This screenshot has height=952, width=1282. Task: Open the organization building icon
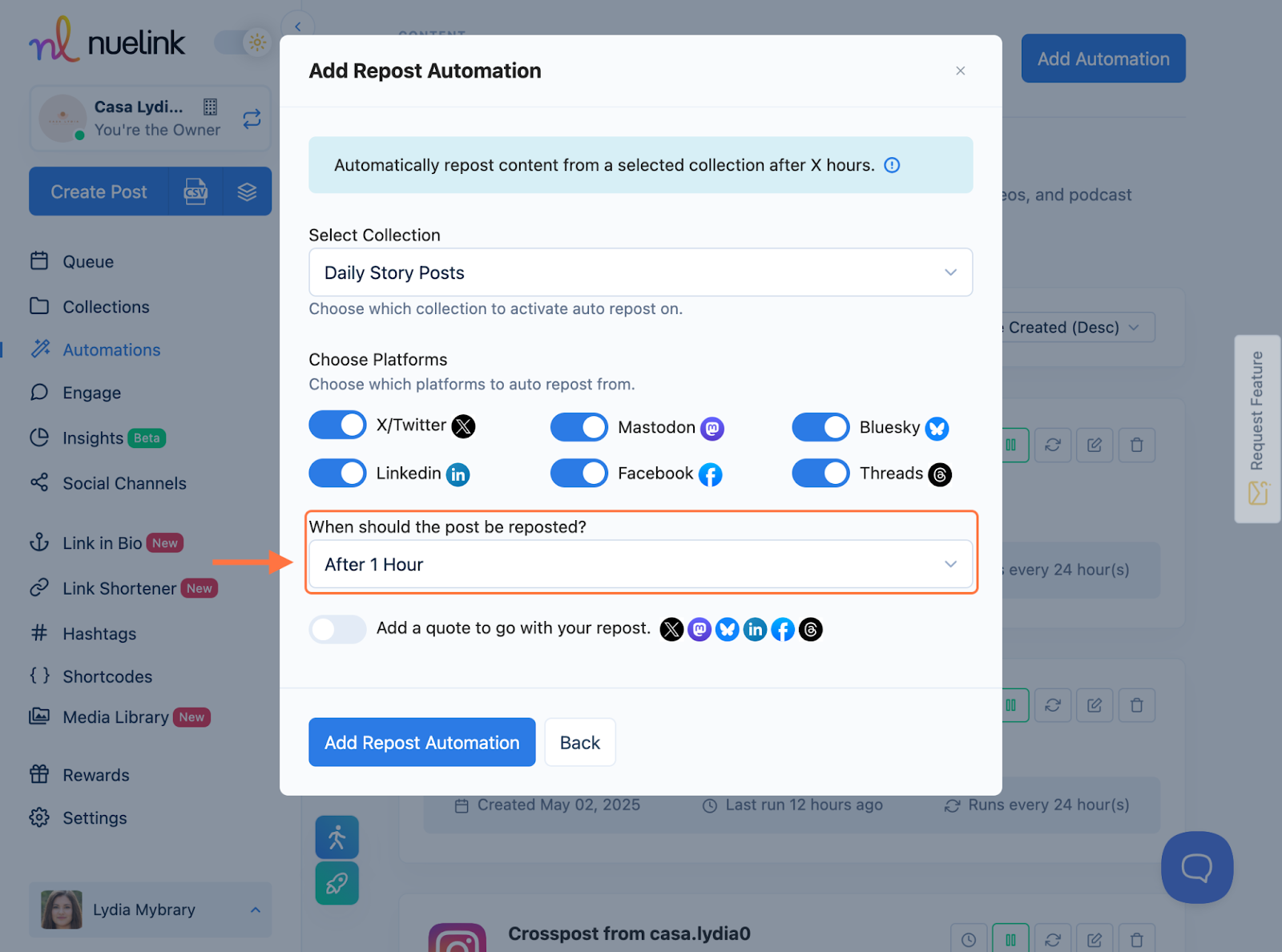(210, 107)
